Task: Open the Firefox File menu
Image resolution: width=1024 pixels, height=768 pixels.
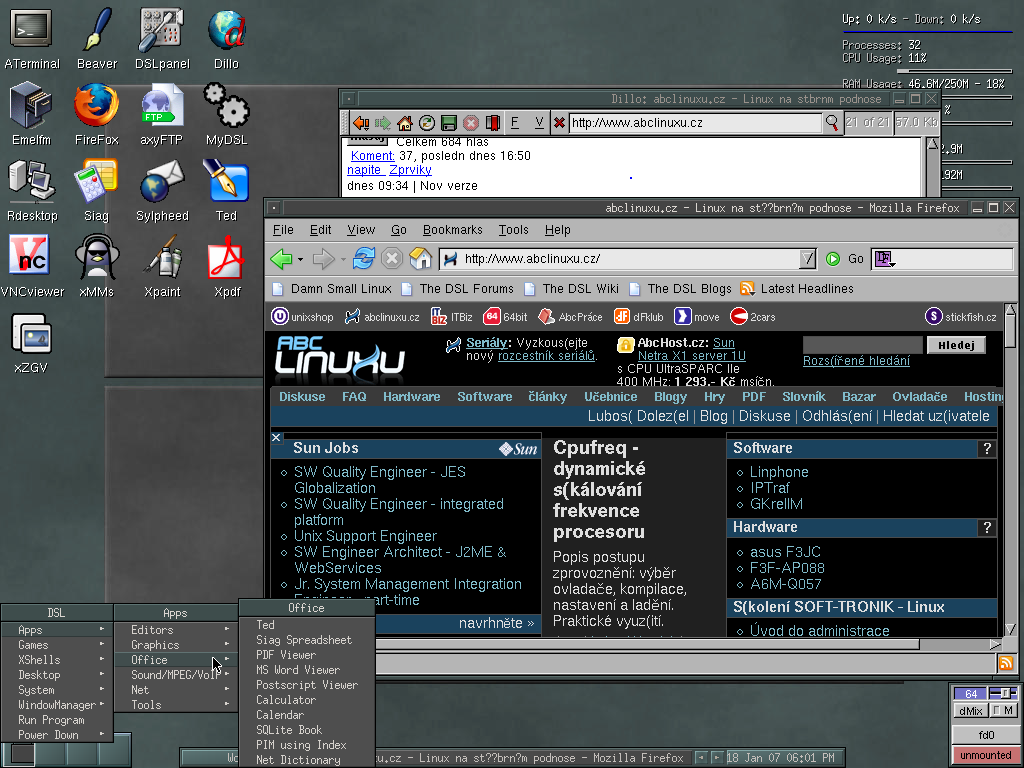Action: point(283,230)
